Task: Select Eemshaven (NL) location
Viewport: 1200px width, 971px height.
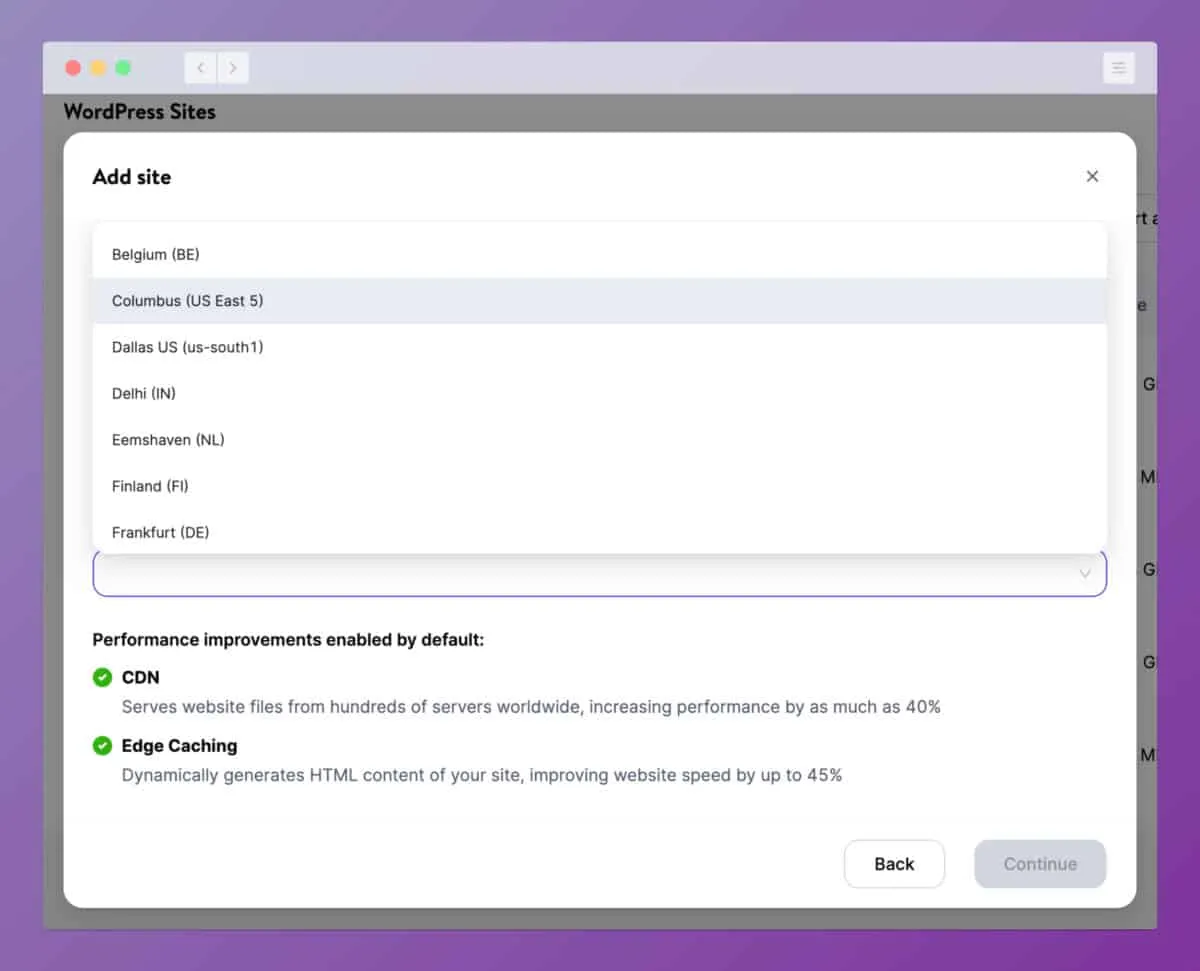Action: [x=168, y=440]
